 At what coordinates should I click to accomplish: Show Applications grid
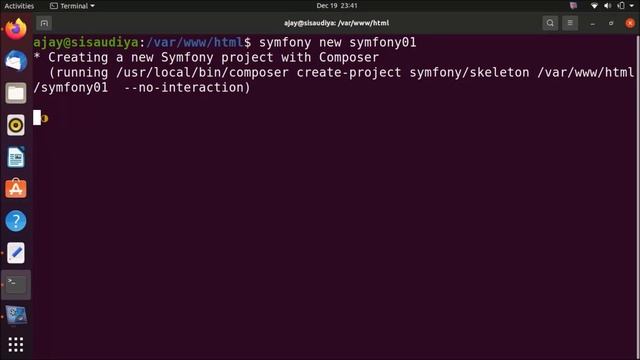click(16, 344)
